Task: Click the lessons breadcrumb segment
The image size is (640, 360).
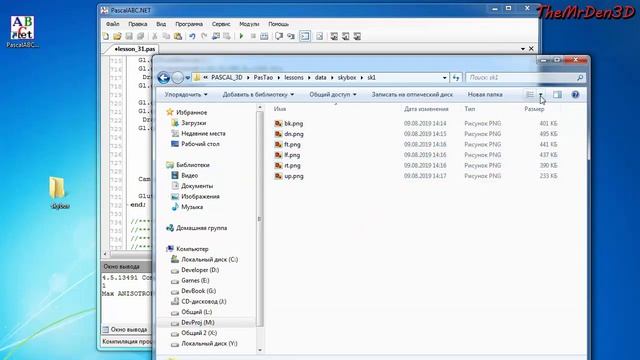Action: point(294,78)
